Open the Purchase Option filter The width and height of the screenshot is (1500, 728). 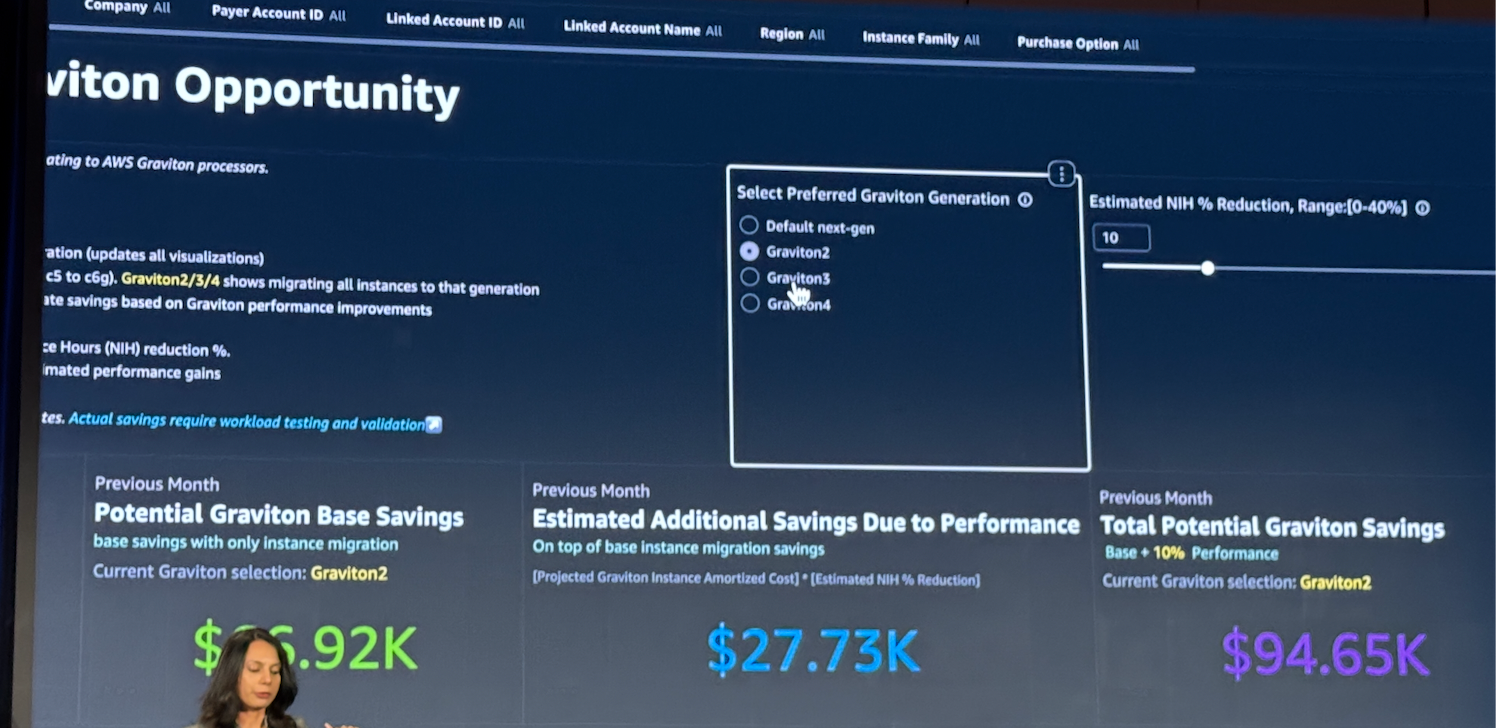(x=1077, y=43)
